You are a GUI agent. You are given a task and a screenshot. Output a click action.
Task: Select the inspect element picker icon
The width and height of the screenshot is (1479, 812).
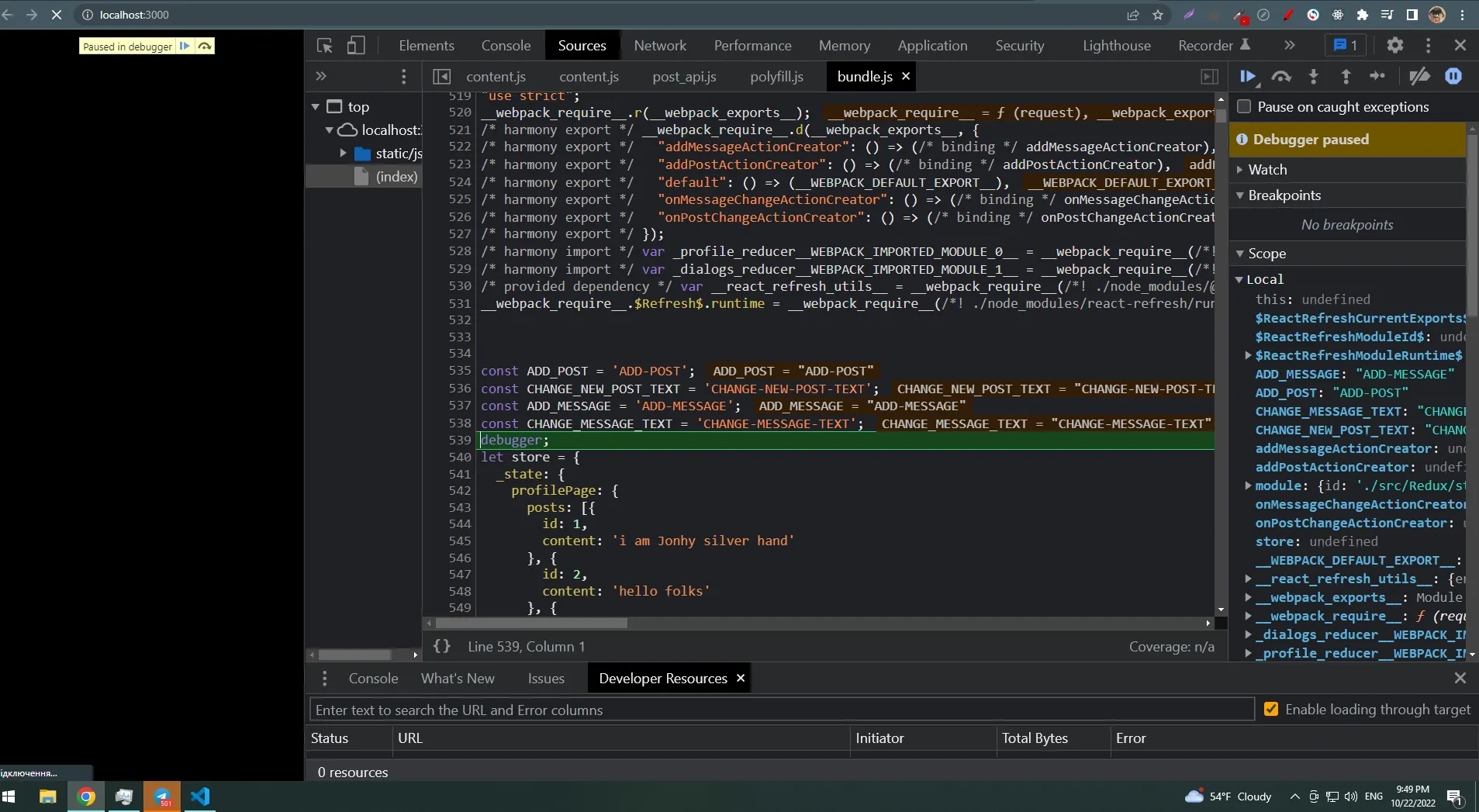(x=325, y=46)
